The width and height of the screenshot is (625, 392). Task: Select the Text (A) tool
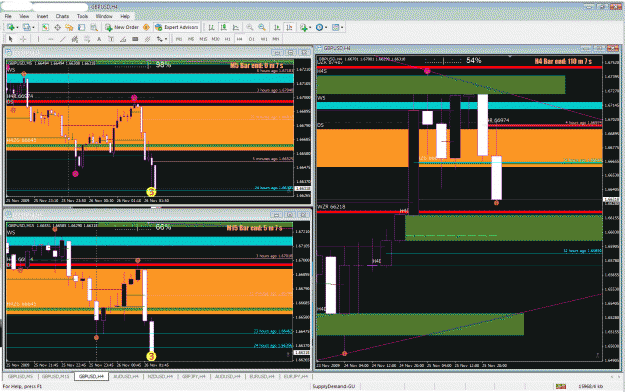point(99,39)
